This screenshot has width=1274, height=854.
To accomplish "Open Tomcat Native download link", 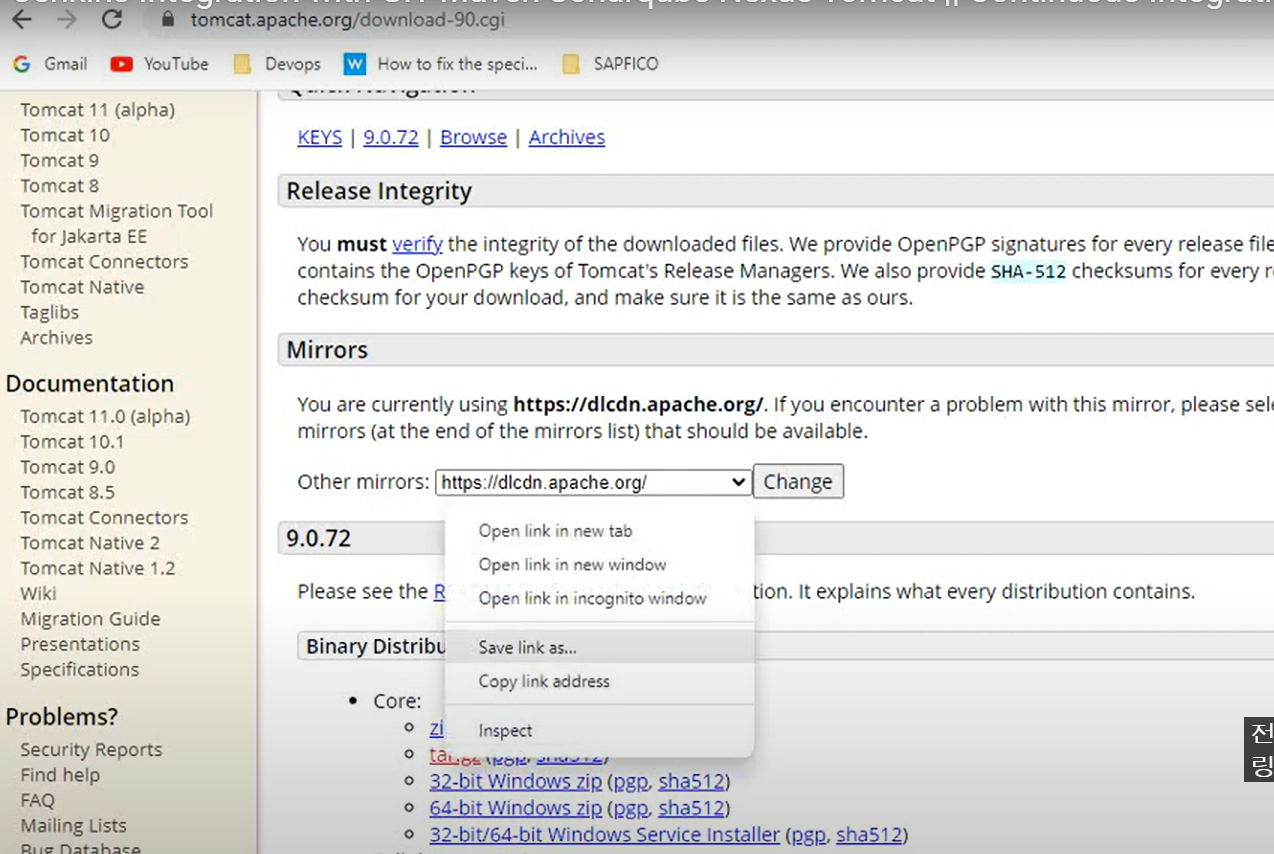I will (x=82, y=287).
